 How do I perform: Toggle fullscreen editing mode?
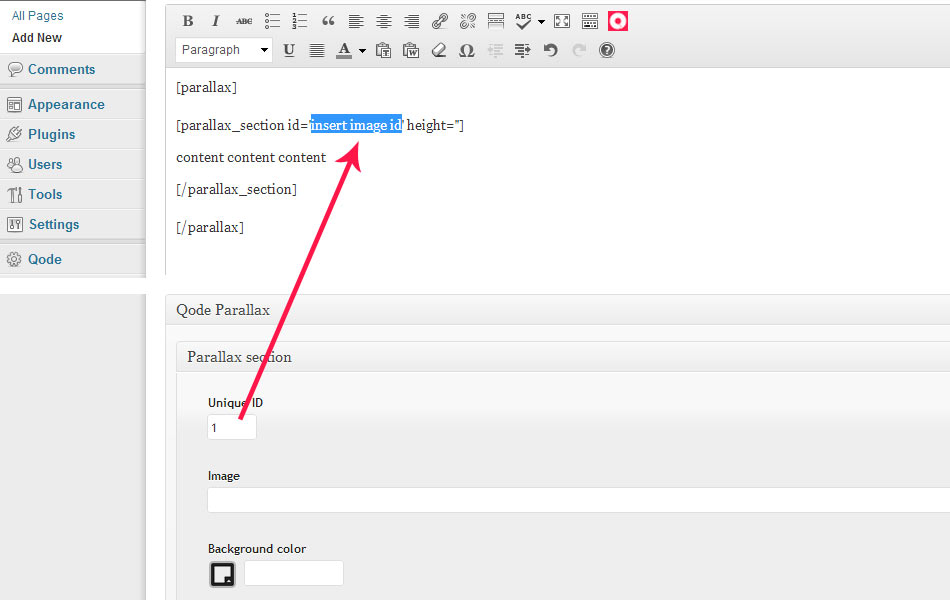pos(562,21)
